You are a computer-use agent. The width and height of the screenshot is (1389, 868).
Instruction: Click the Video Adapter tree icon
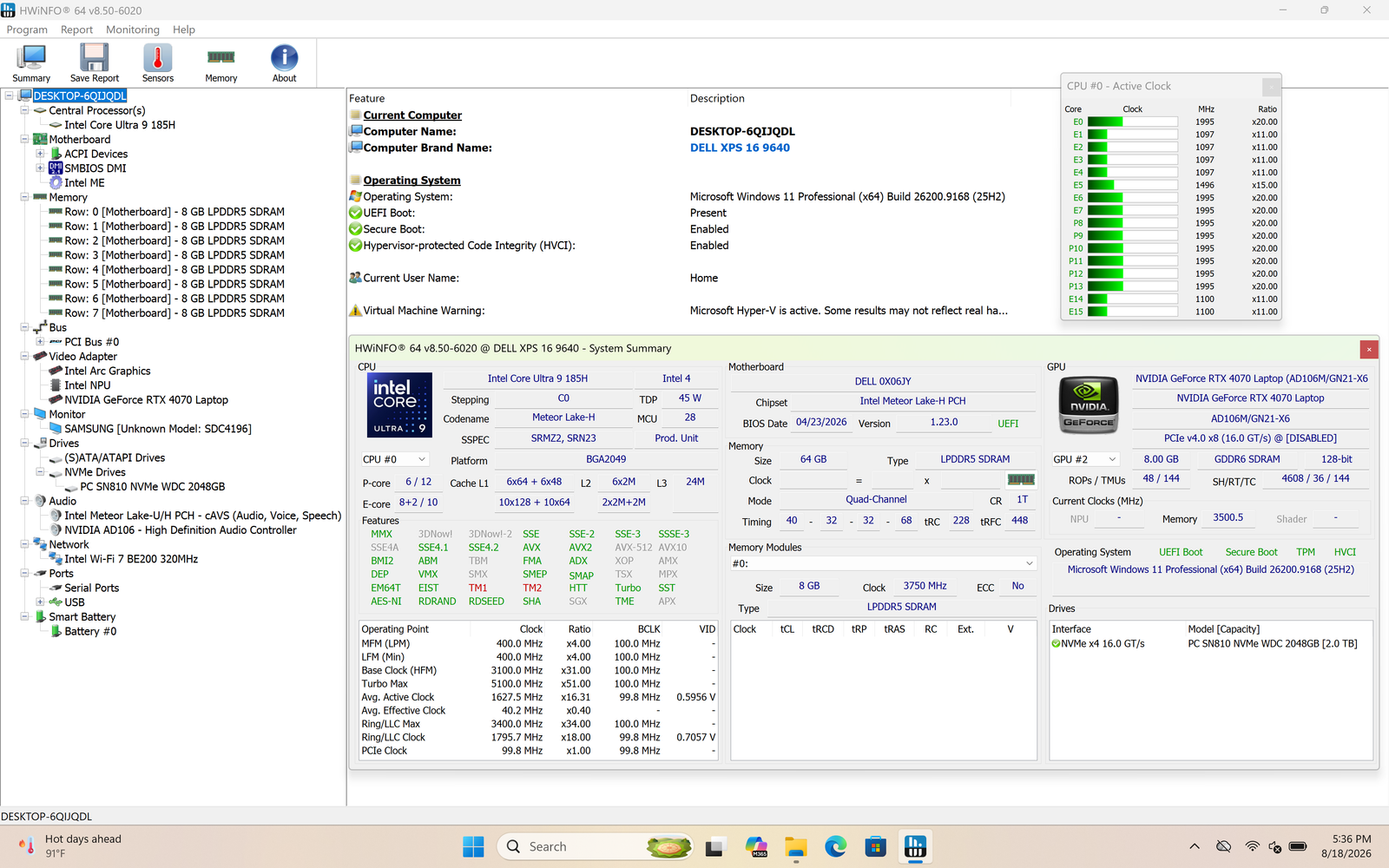pos(40,357)
